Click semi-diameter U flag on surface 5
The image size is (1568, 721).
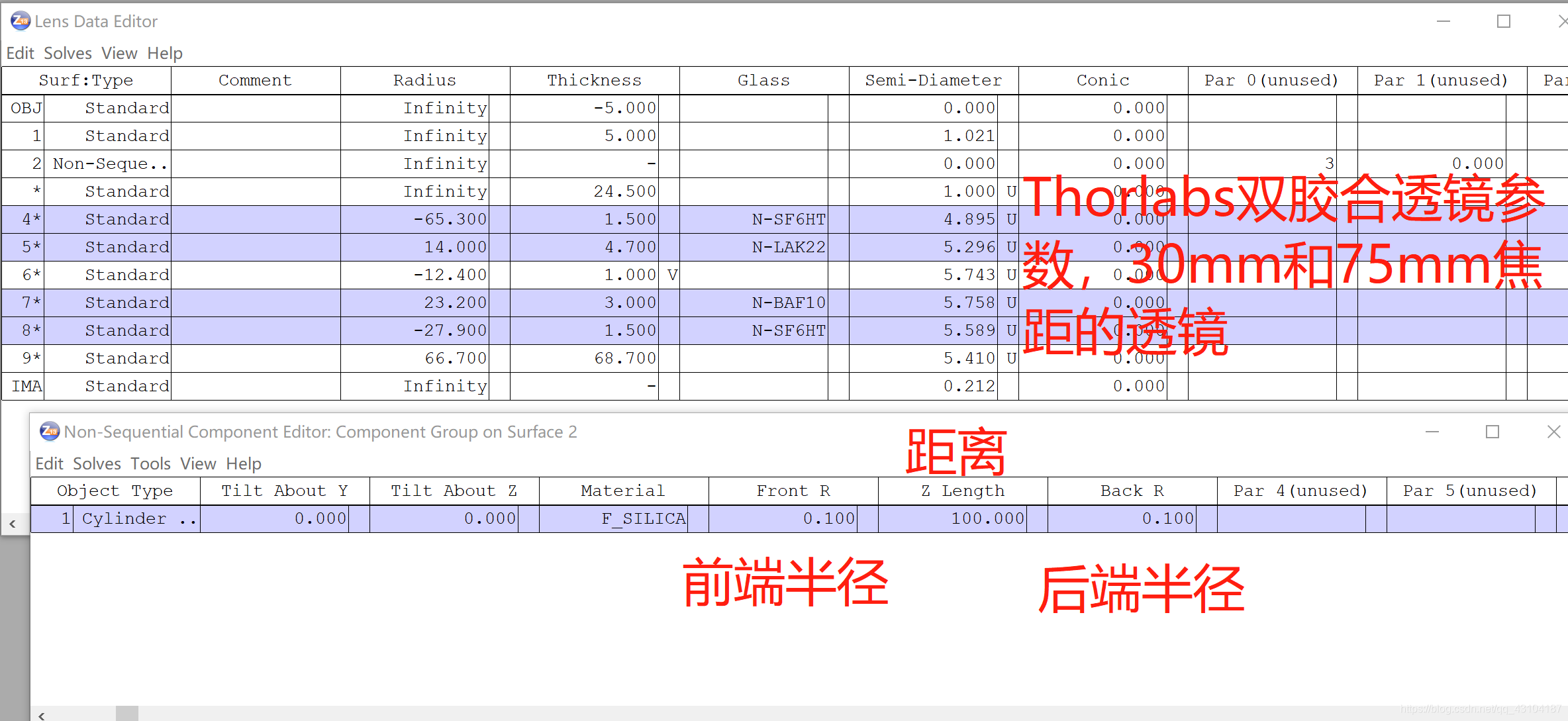point(1008,247)
